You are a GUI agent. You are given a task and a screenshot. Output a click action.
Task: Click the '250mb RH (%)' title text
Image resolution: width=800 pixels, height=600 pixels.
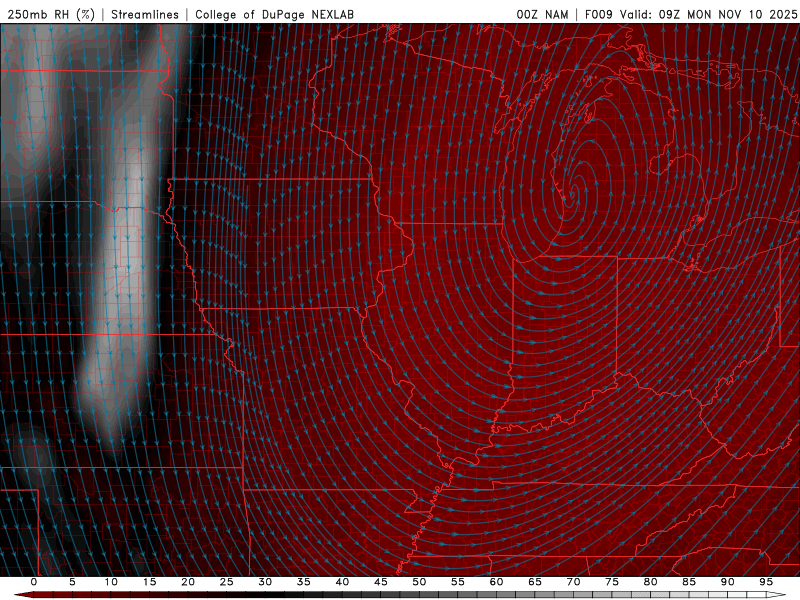coord(52,14)
